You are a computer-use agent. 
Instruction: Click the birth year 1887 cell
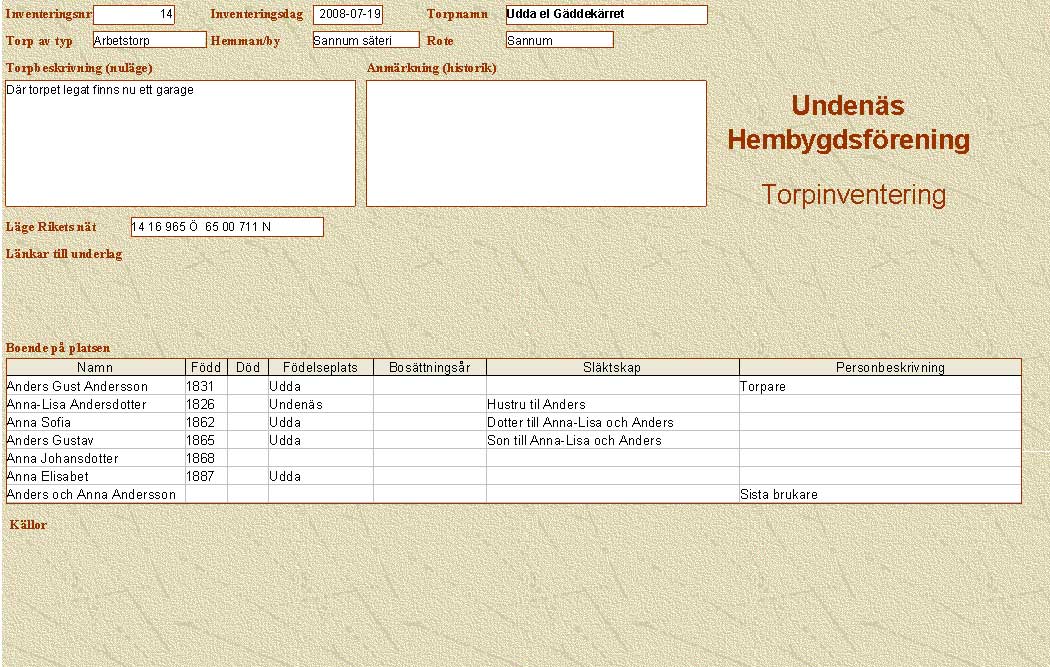point(206,476)
